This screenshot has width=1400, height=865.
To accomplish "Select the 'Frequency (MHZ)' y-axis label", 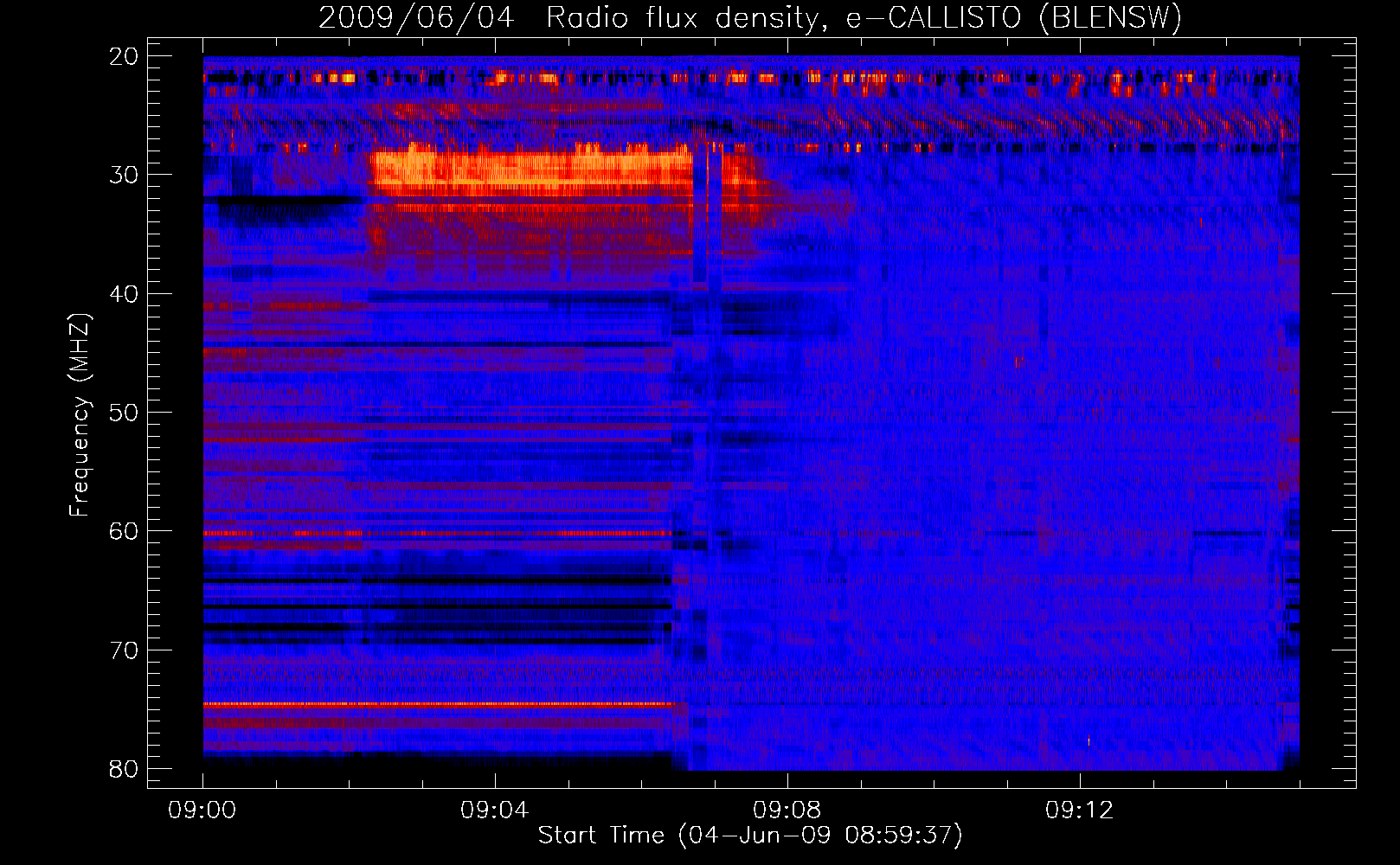I will (80, 415).
